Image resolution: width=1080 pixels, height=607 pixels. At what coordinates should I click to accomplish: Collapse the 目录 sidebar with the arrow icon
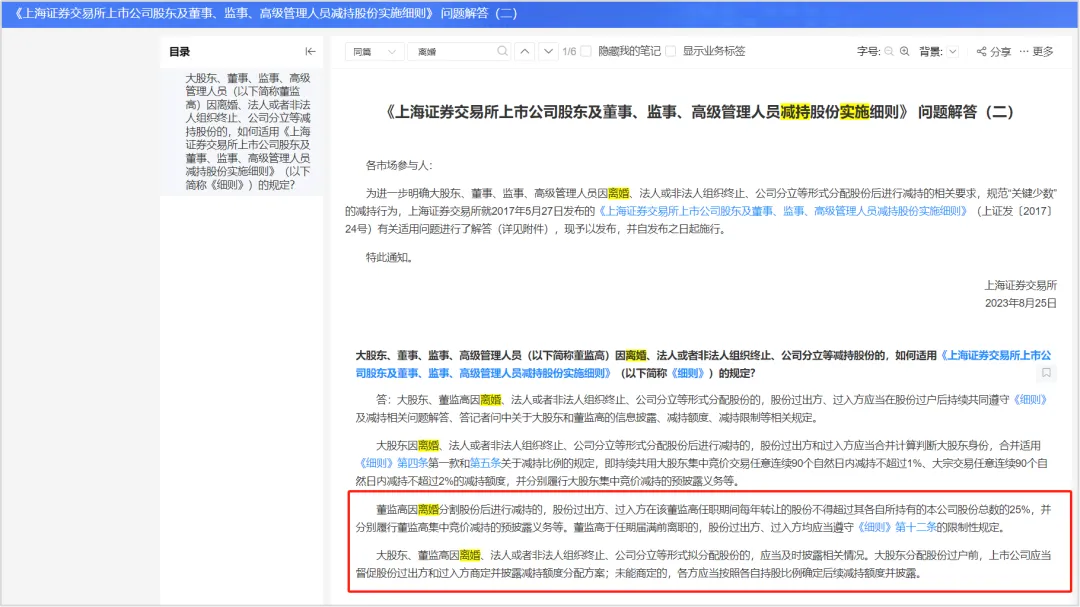click(x=310, y=52)
